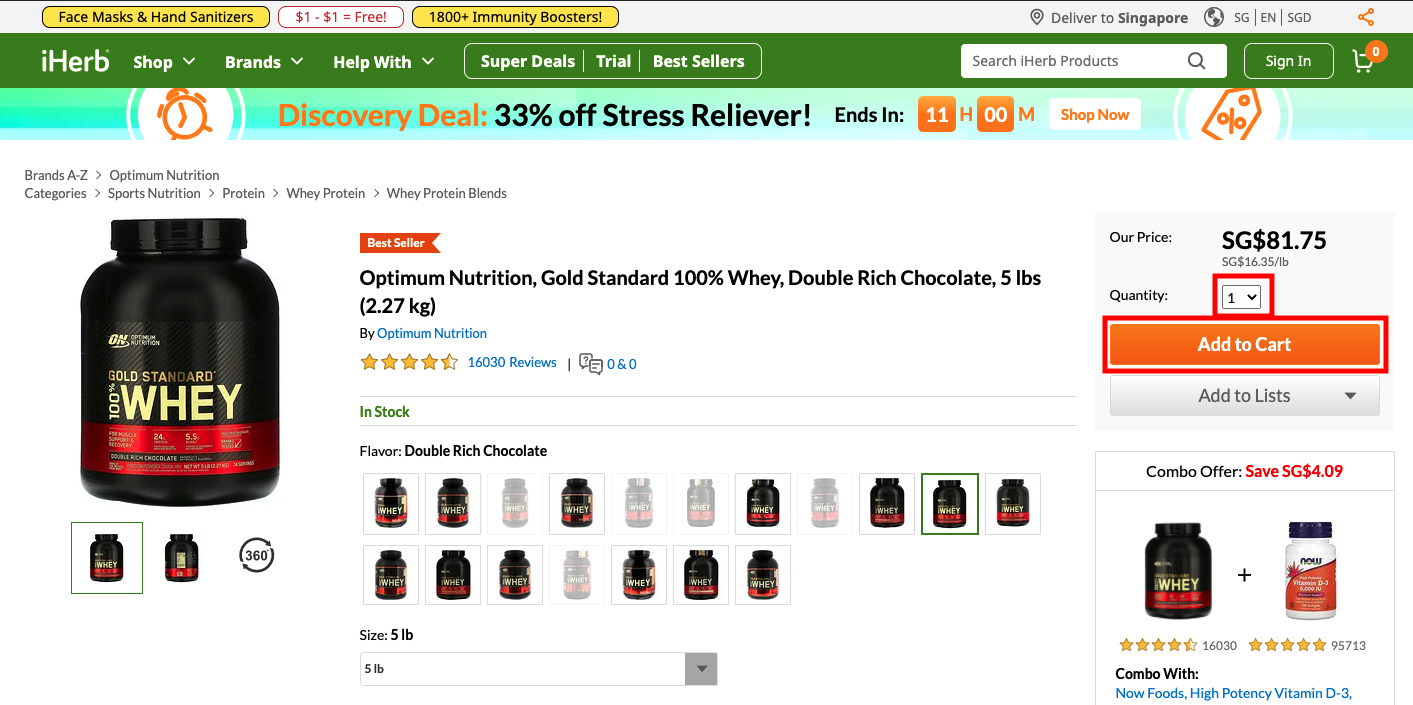Screen dimensions: 1413x705
Task: Open the 16030 Reviews link
Action: 512,362
